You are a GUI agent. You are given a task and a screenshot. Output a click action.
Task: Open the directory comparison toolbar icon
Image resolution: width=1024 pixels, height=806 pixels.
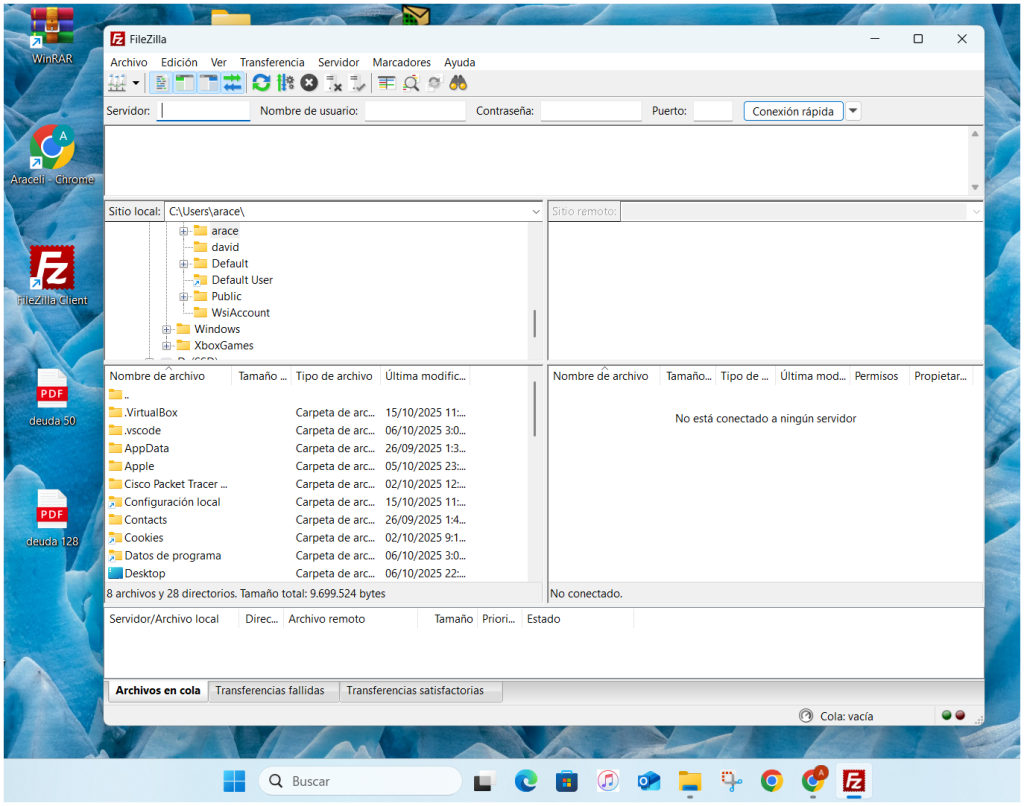pos(386,83)
